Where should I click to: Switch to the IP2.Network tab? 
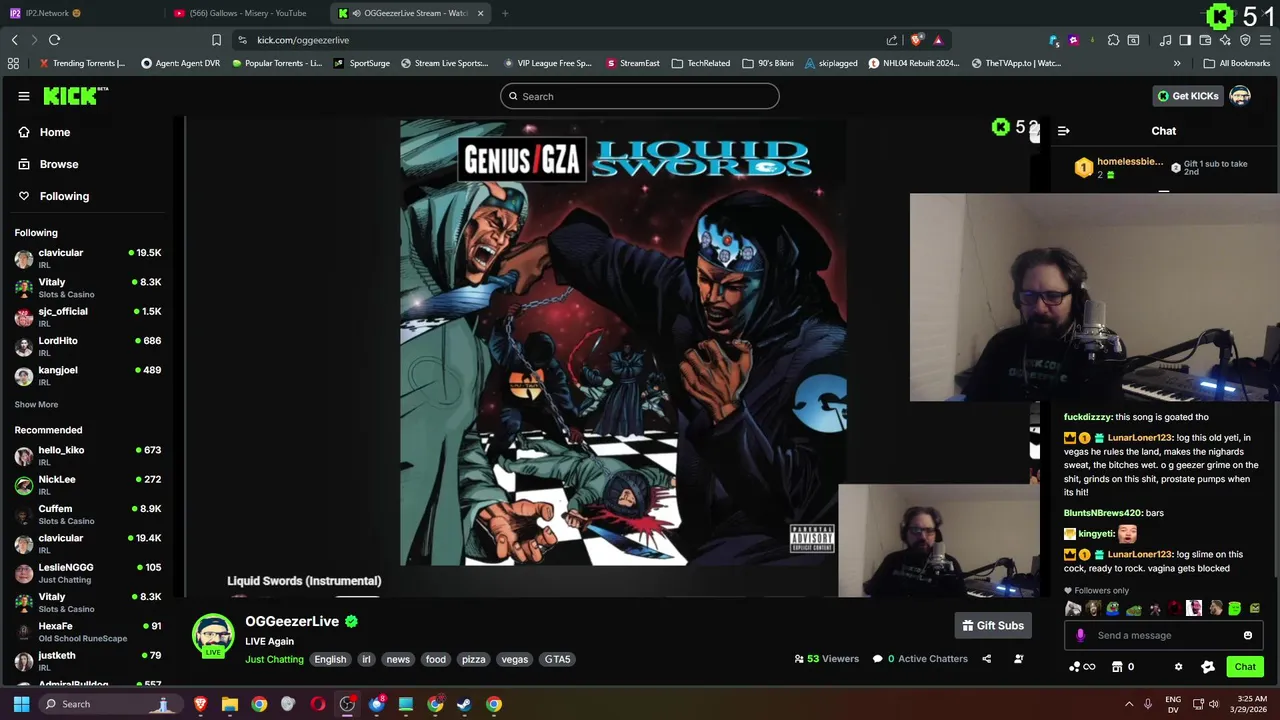[80, 13]
